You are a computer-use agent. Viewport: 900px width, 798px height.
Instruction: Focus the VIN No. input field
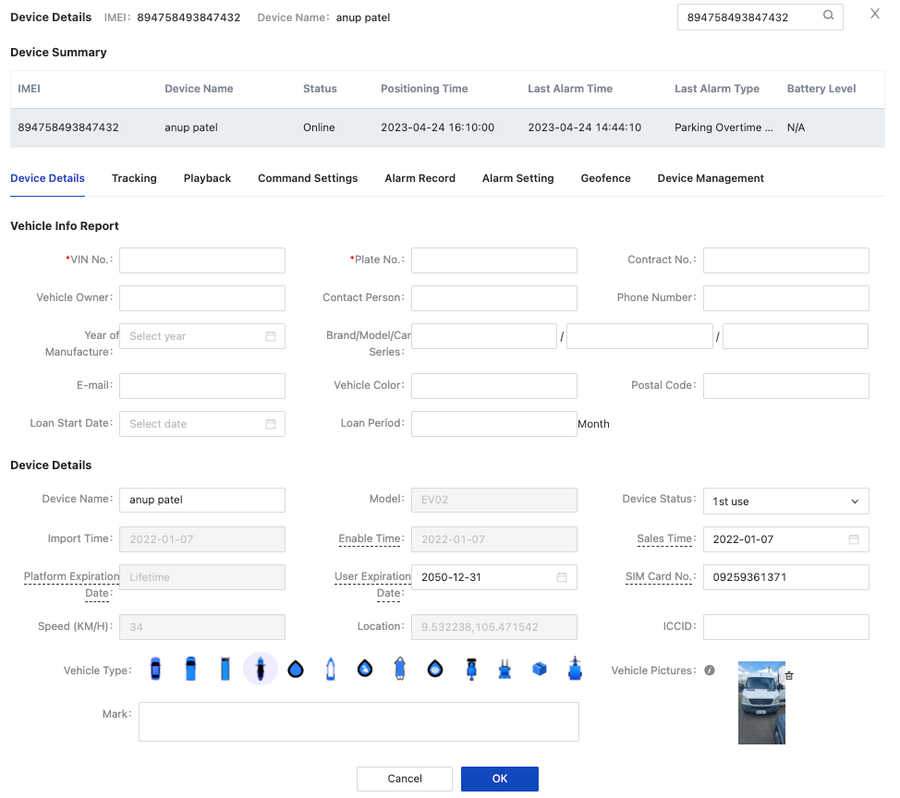pos(202,260)
